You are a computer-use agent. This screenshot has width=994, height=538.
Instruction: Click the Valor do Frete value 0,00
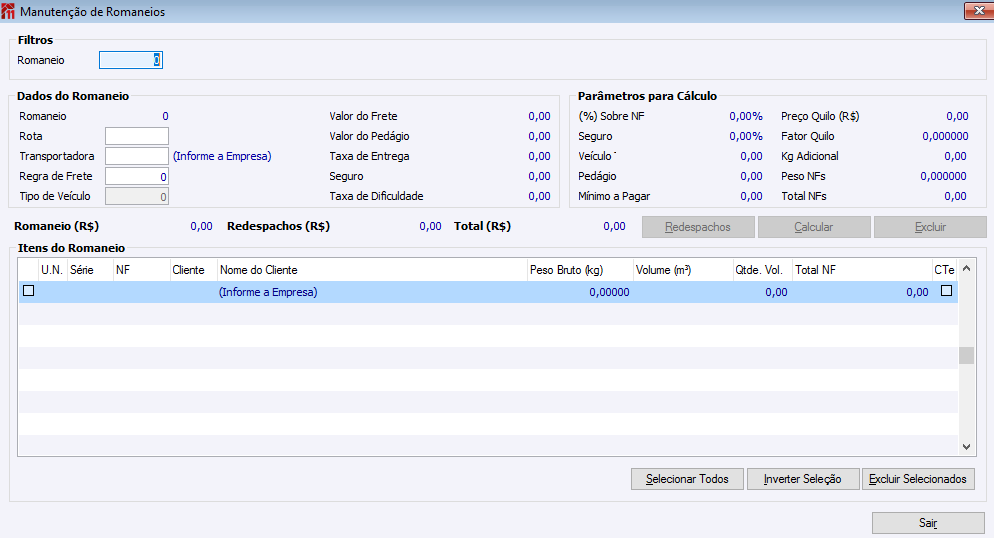pos(539,116)
